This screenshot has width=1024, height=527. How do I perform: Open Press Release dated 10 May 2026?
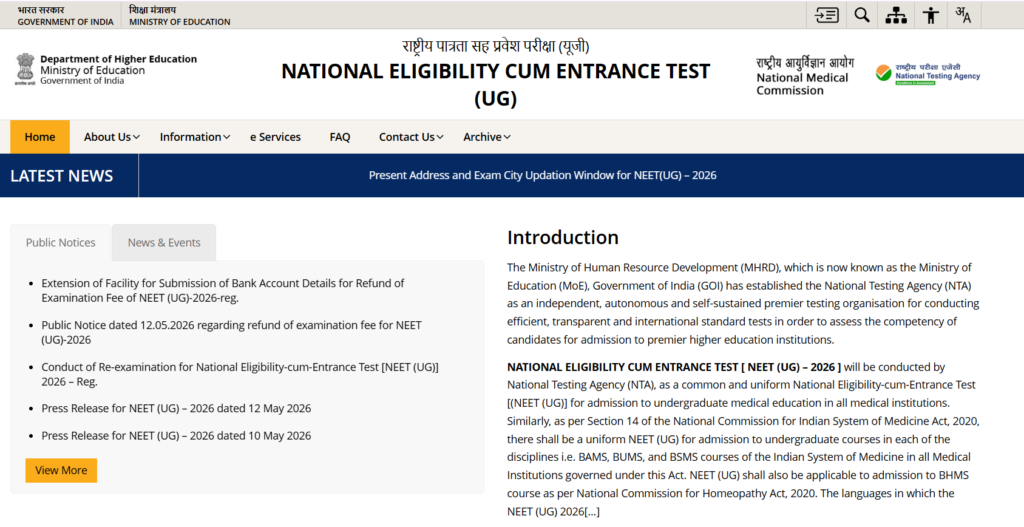click(x=176, y=436)
